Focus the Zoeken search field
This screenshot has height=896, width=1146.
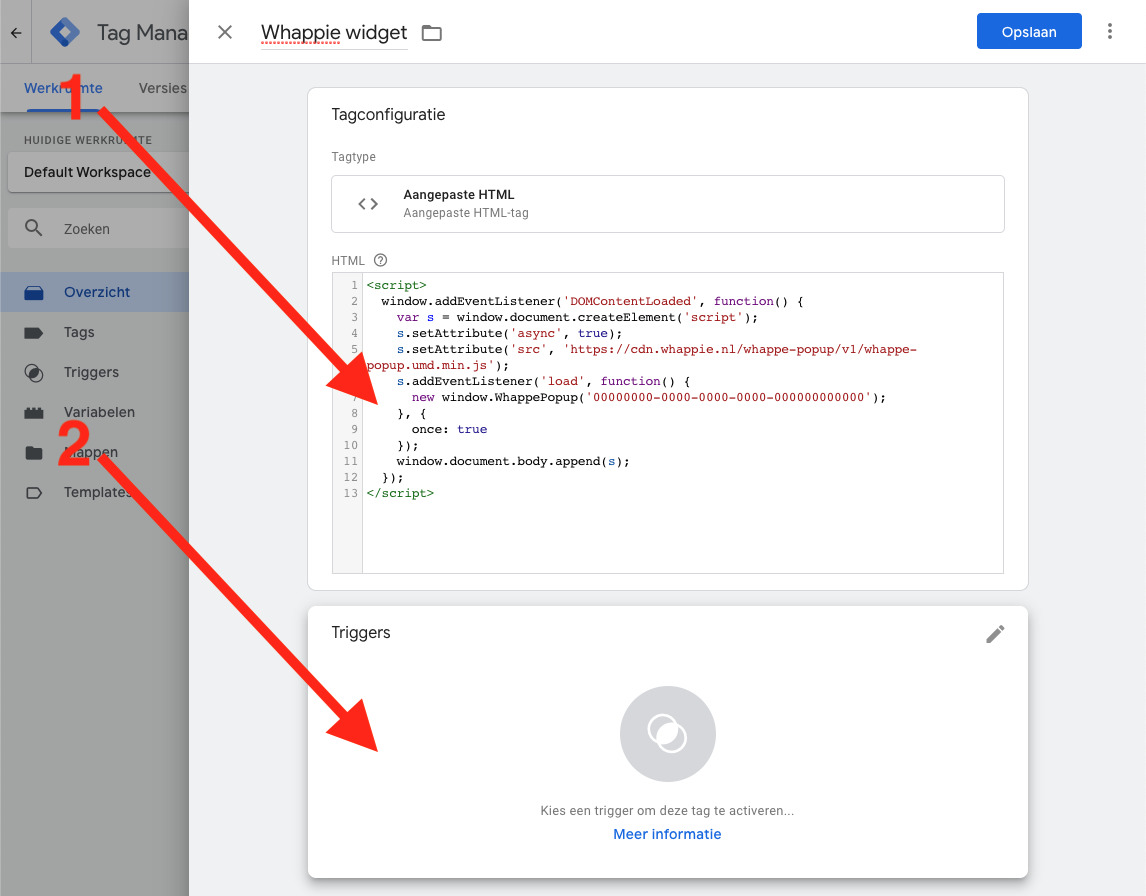pyautogui.click(x=98, y=228)
